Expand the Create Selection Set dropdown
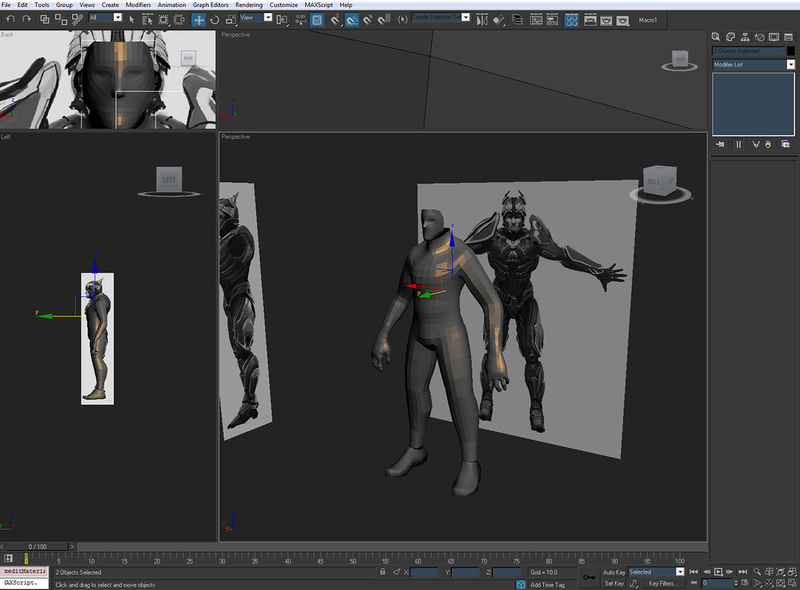The image size is (800, 590). click(466, 17)
